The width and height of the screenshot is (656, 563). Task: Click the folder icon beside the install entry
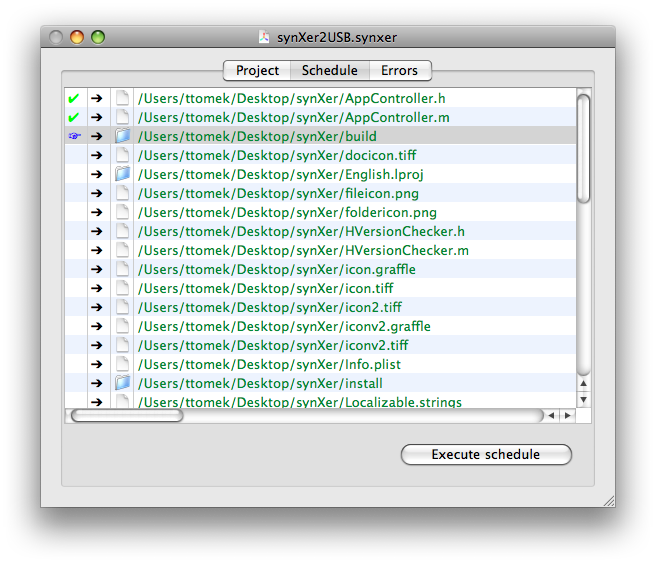(x=122, y=383)
